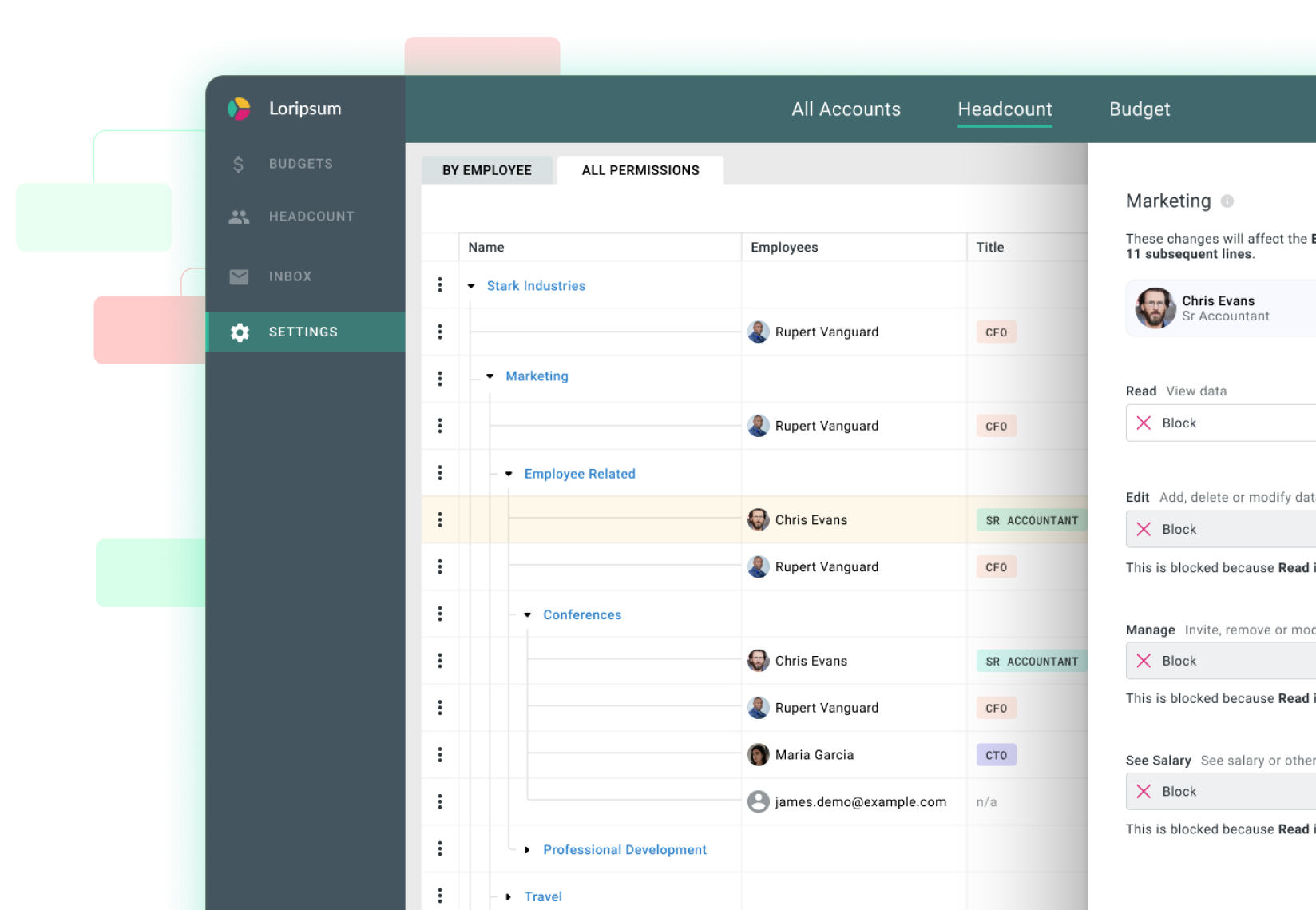Toggle the Manage permission Block setting
The height and width of the screenshot is (910, 1316).
[x=1145, y=661]
